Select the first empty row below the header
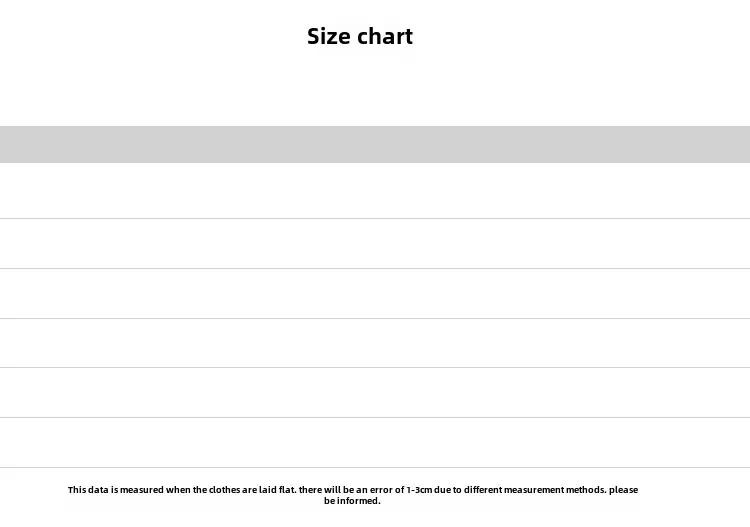The width and height of the screenshot is (750, 527). [x=375, y=190]
